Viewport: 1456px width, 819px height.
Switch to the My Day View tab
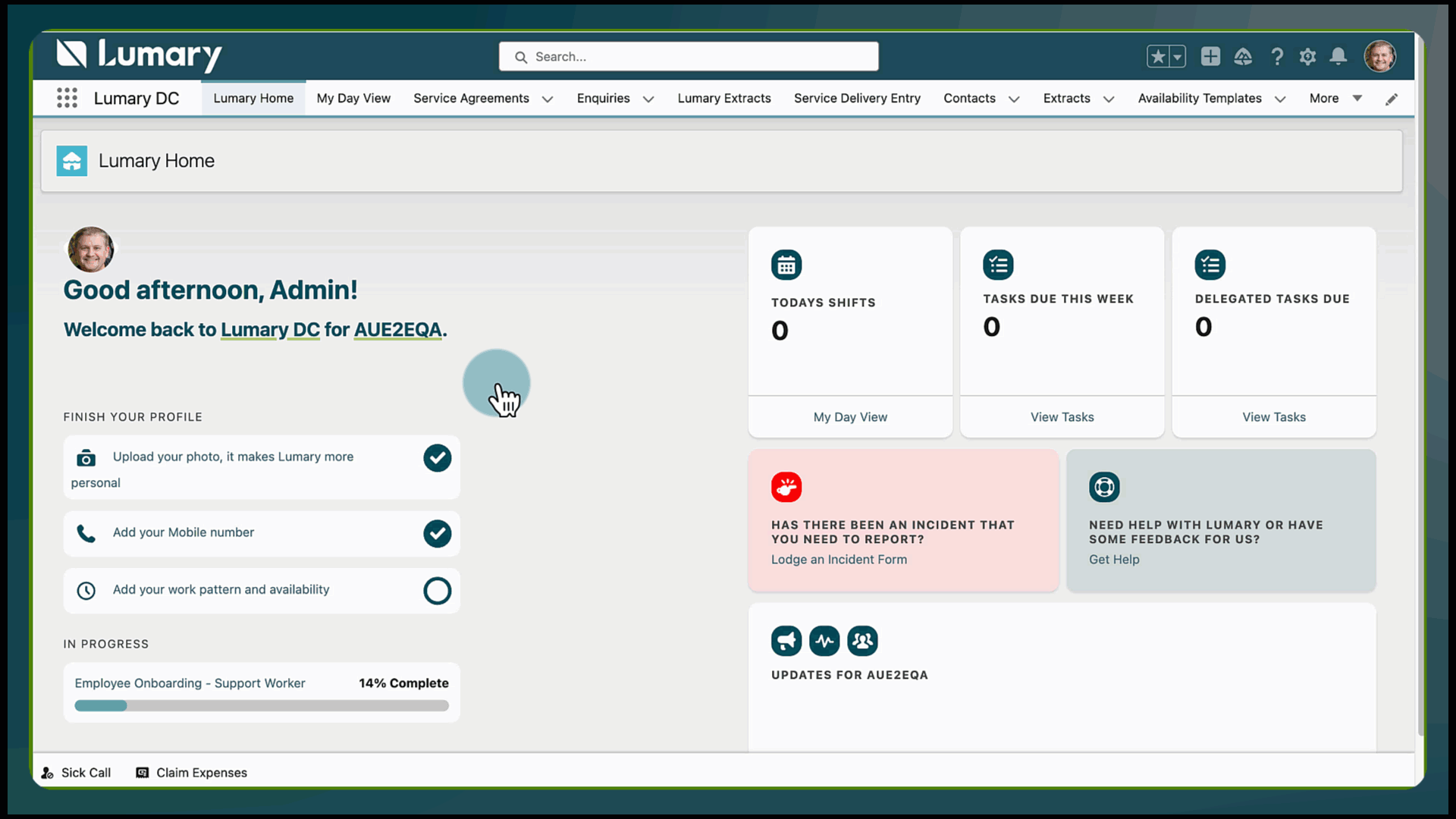353,99
